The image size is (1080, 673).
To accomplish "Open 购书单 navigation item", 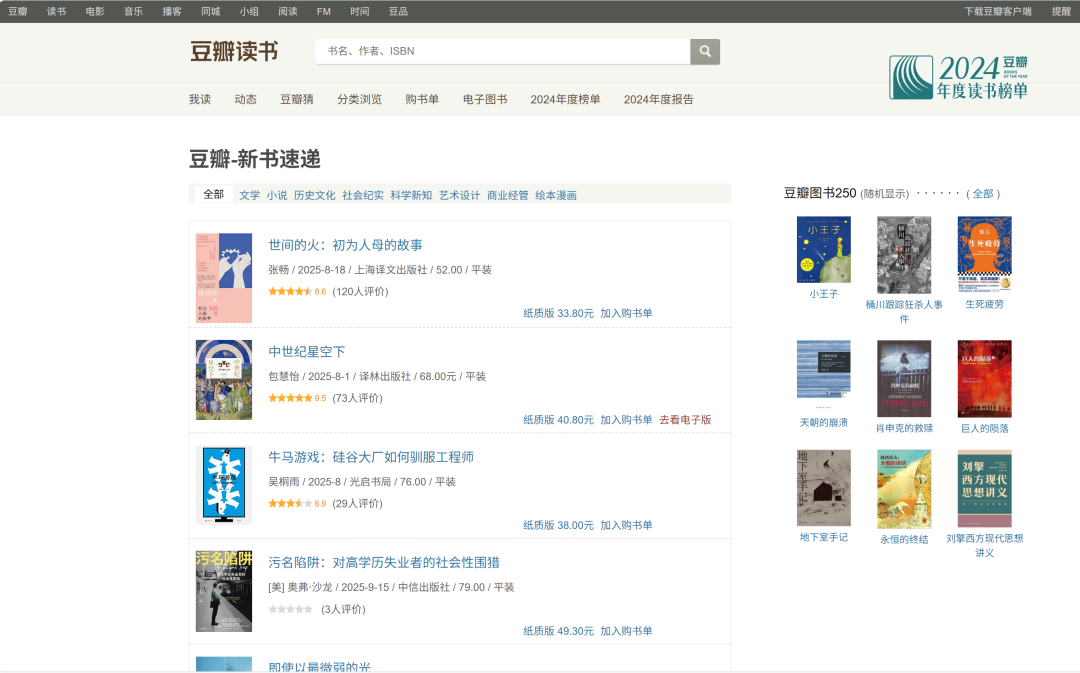I will point(422,99).
